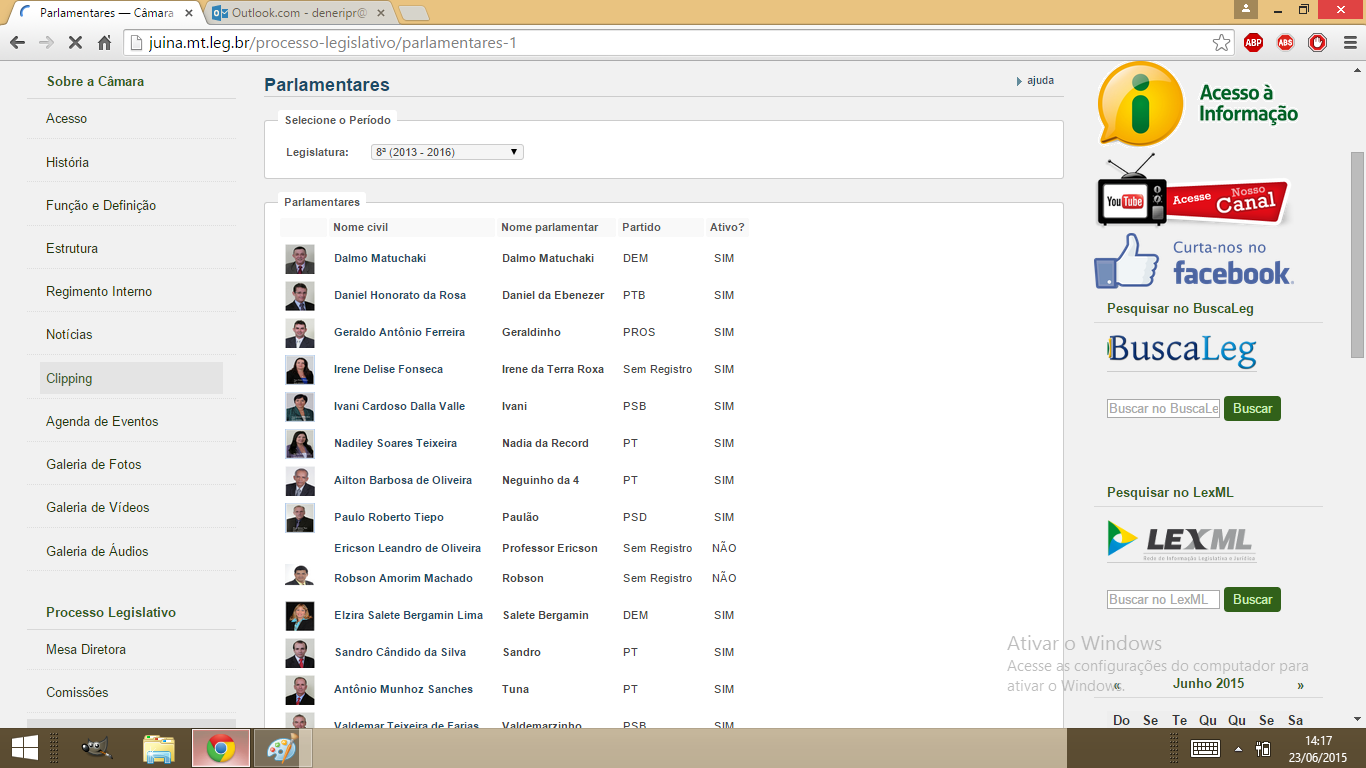Click Irene Delise Fonseca's photo thumbnail
Screen dimensions: 1366x768
(299, 370)
